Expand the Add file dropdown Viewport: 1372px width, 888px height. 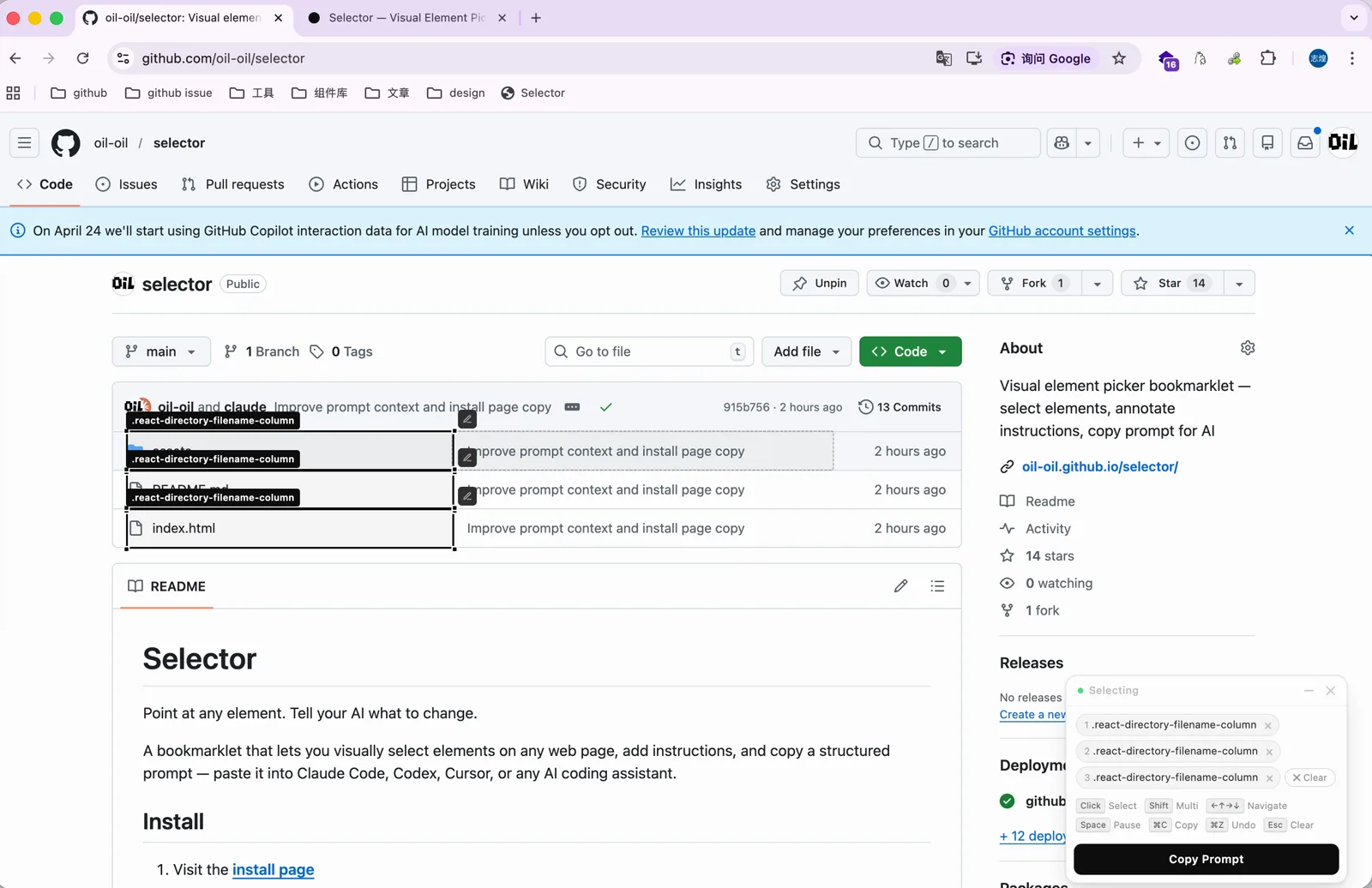[806, 351]
